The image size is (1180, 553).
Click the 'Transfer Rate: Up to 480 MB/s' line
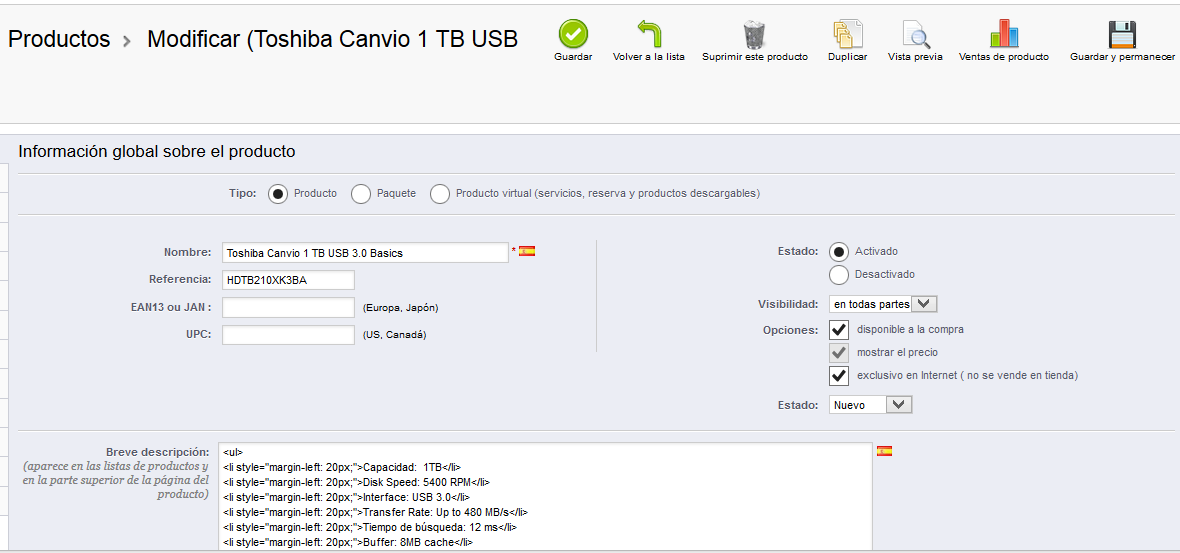pyautogui.click(x=374, y=512)
